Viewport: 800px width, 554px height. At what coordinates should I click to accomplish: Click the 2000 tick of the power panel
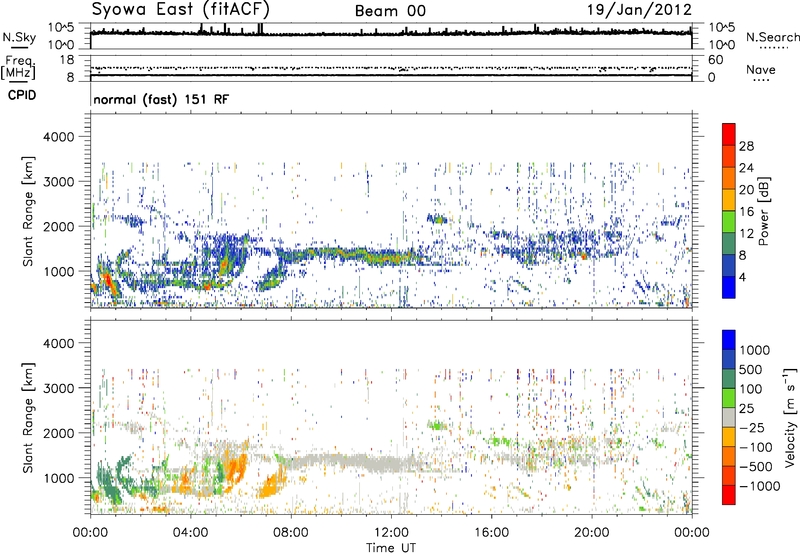(59, 226)
